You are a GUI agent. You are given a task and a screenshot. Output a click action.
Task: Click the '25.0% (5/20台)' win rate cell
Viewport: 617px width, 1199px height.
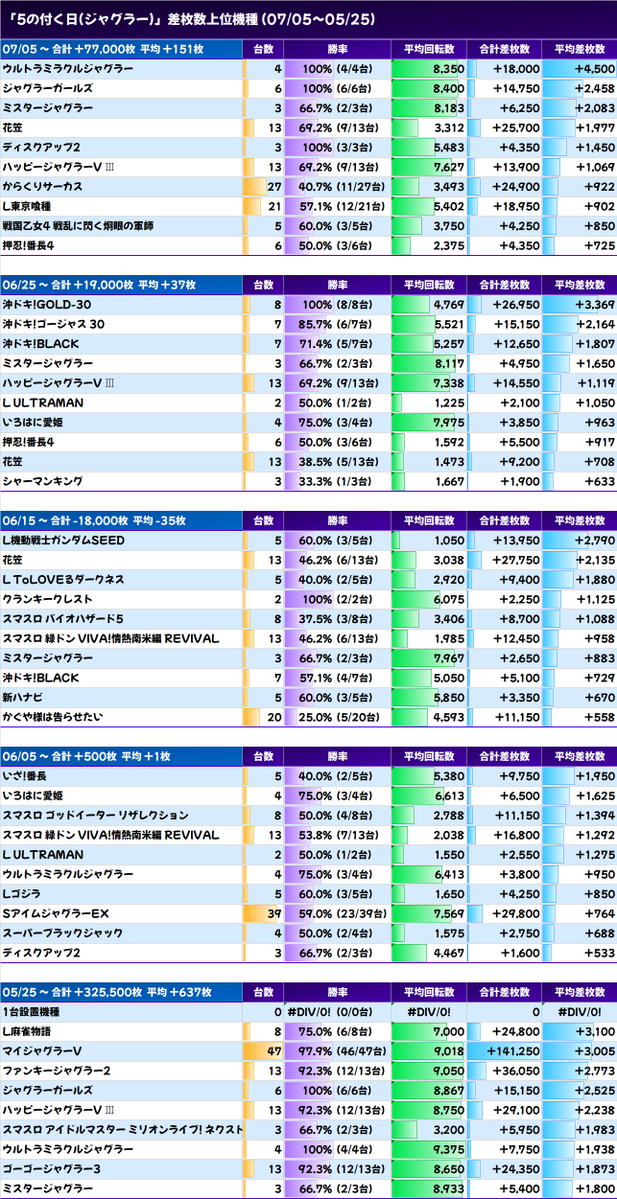(x=337, y=716)
